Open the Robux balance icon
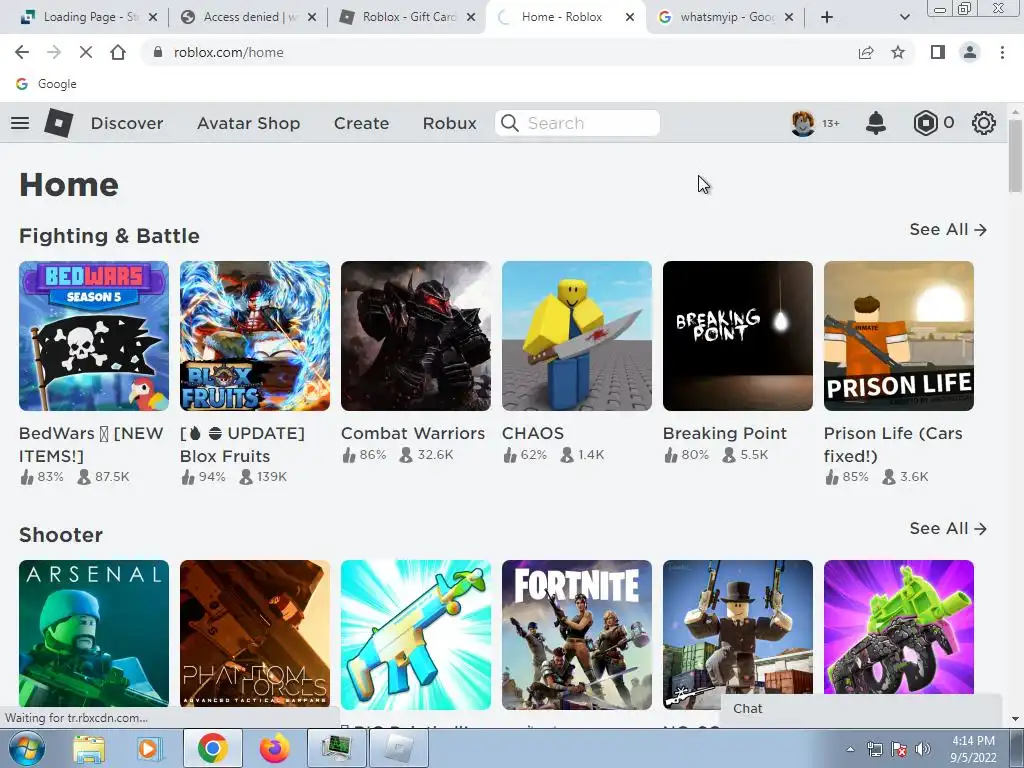 [925, 123]
